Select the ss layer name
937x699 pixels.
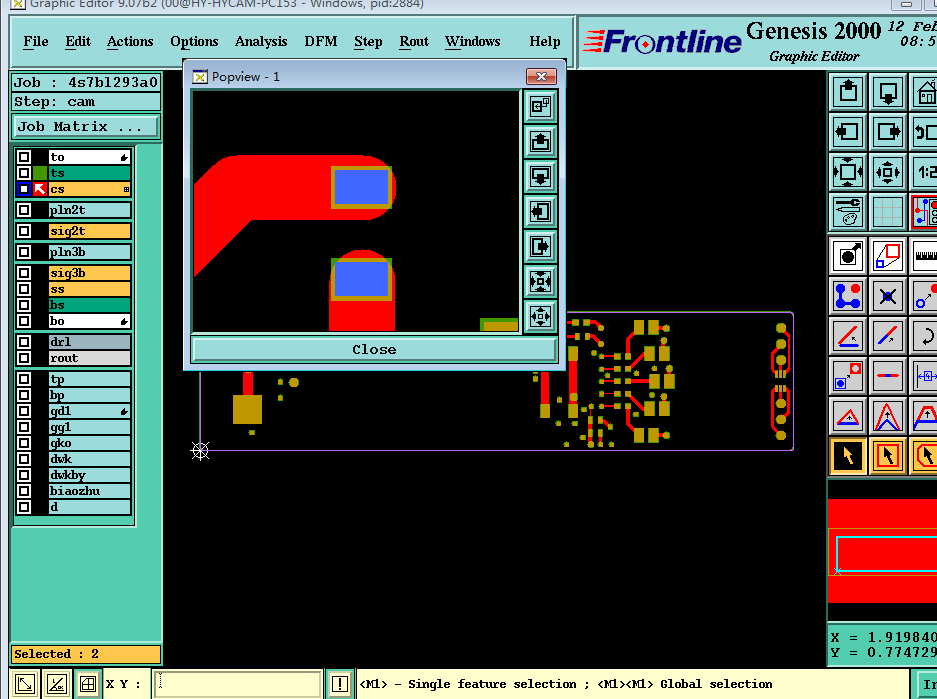coord(89,289)
